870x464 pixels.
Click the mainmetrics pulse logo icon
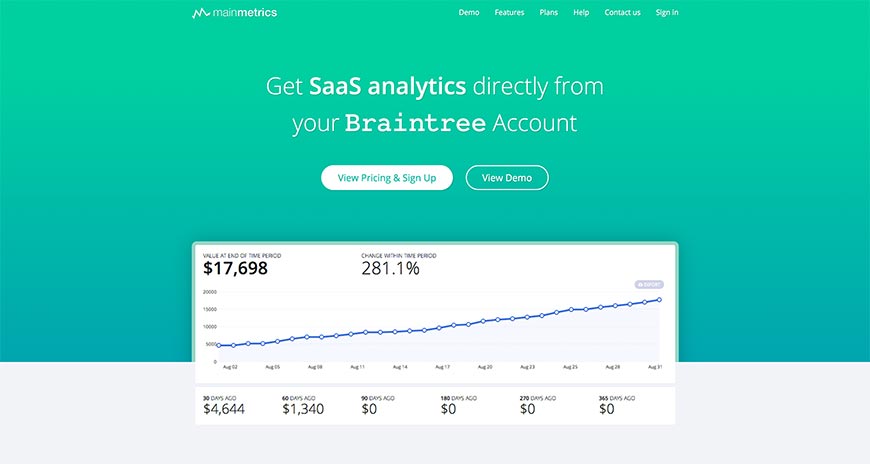click(200, 13)
